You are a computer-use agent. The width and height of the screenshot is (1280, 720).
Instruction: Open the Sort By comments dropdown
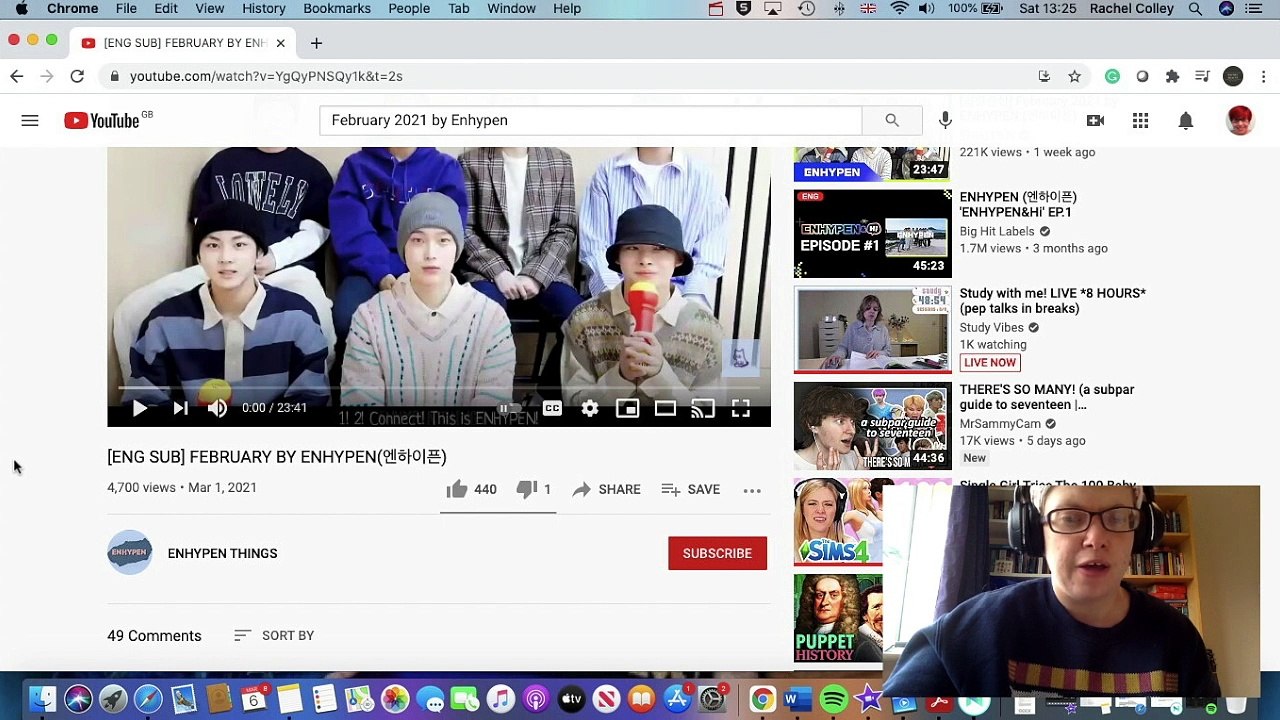point(274,636)
